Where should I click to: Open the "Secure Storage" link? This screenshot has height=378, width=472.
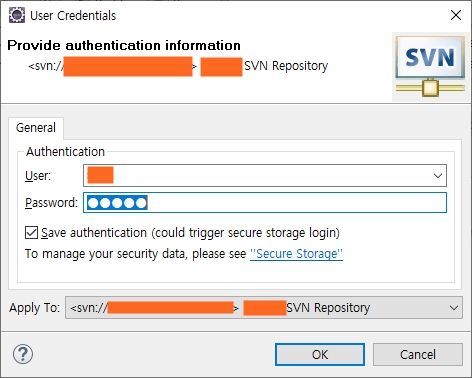coord(296,254)
